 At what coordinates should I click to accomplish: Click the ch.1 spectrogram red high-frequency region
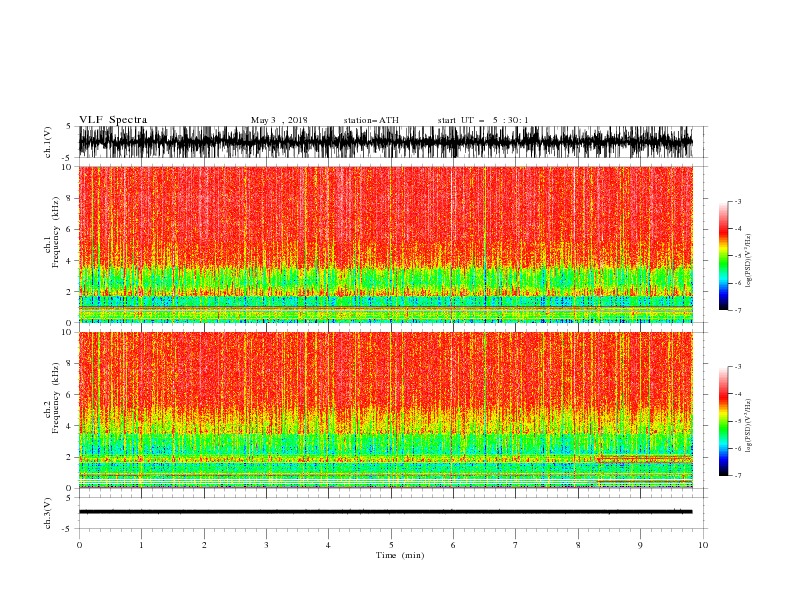point(385,217)
